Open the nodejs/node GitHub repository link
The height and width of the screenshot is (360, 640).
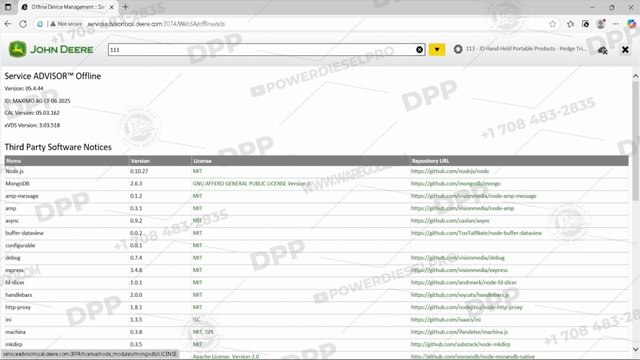[449, 171]
